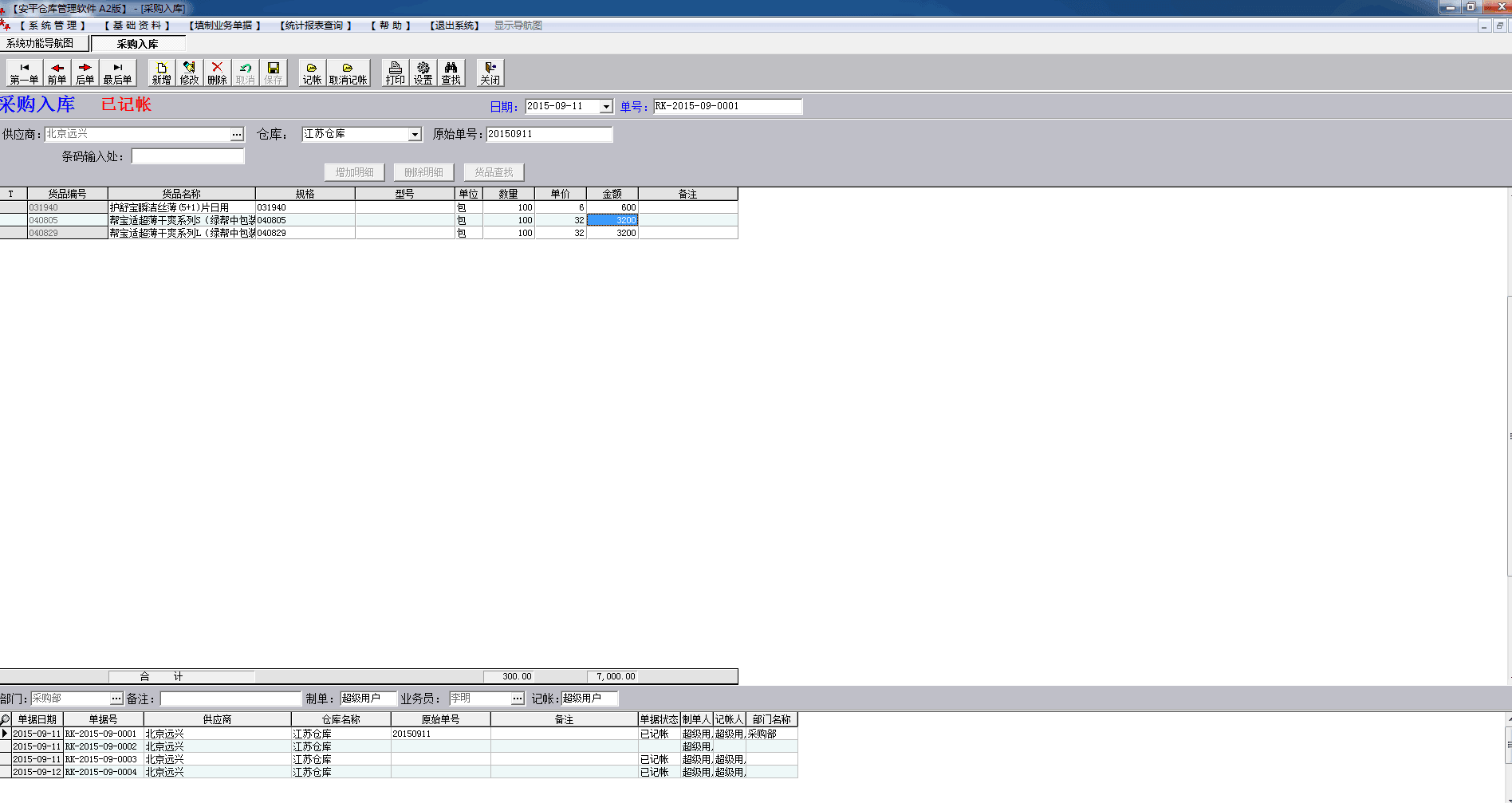Select the 采购入库 tab
This screenshot has height=803, width=1512.
point(138,44)
